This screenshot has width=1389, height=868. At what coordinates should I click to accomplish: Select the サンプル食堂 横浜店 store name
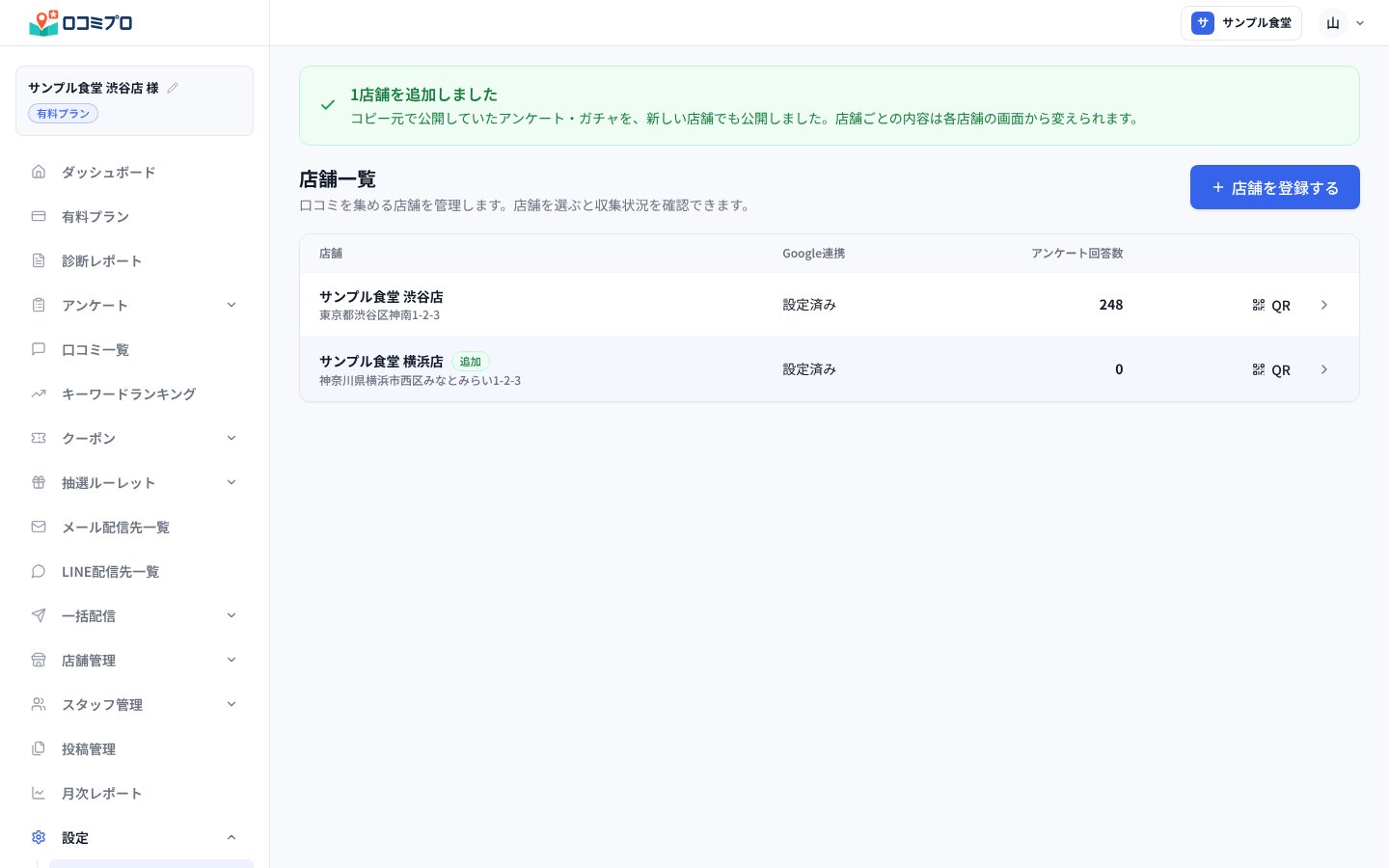[381, 362]
